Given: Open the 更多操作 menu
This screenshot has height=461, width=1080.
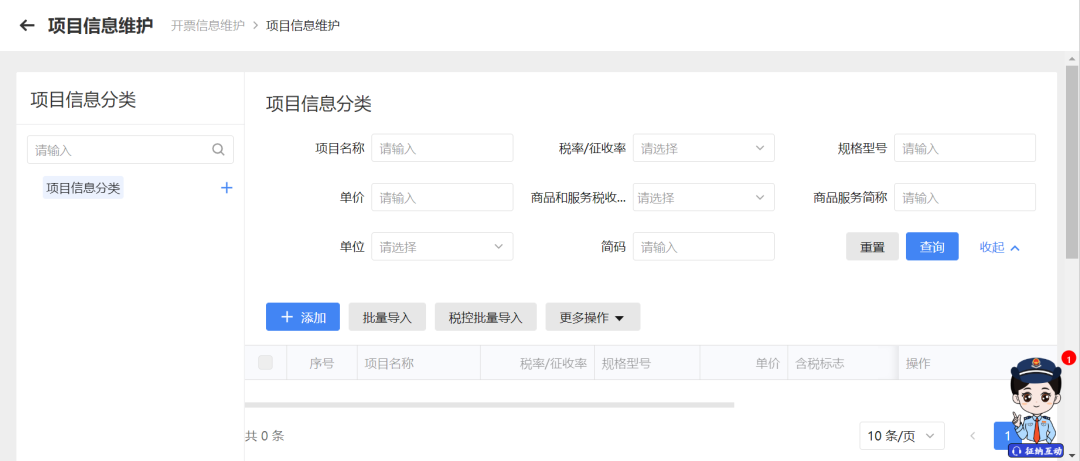Looking at the screenshot, I should tap(592, 318).
